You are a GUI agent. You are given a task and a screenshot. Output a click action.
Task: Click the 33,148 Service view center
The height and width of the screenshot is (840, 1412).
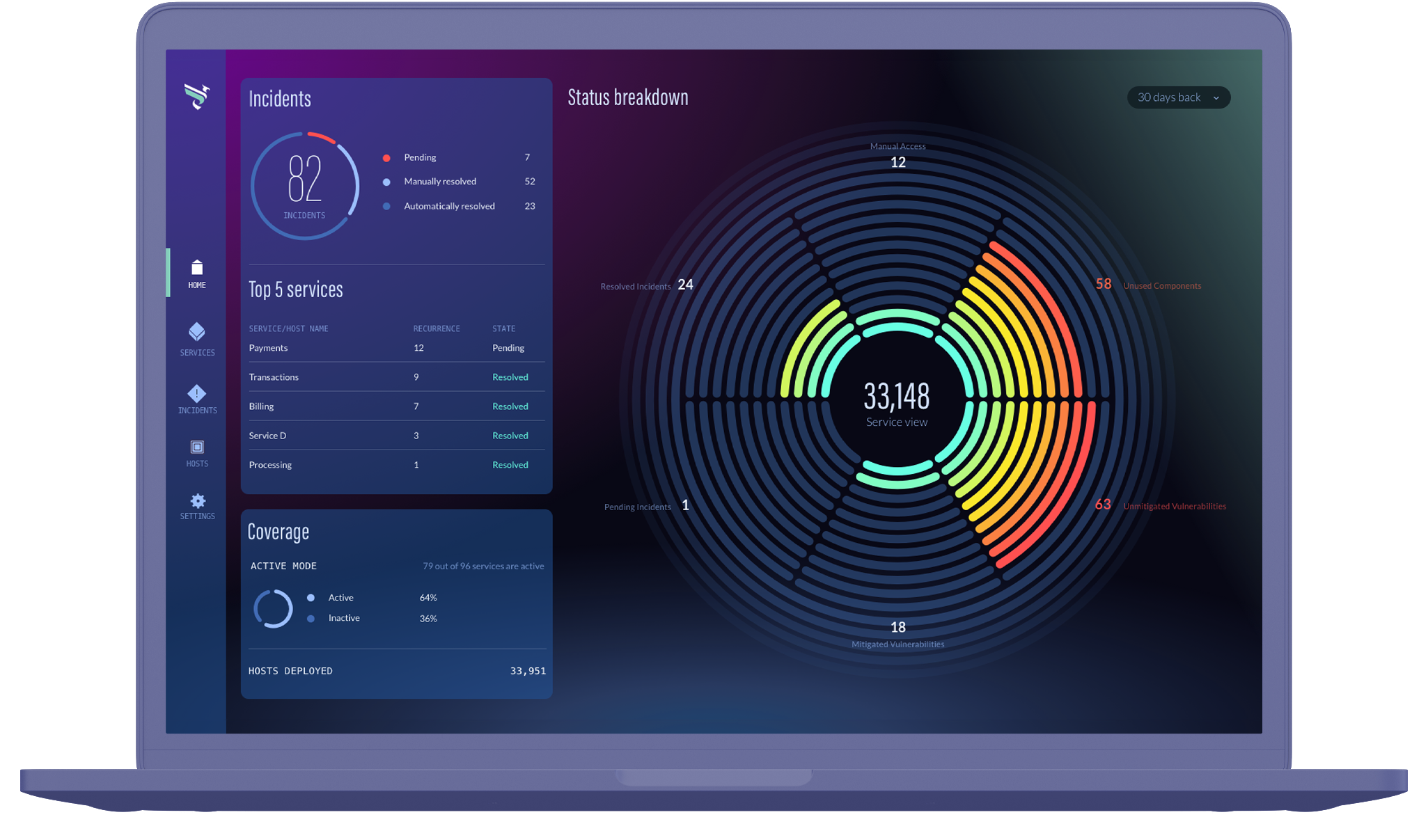pyautogui.click(x=897, y=404)
